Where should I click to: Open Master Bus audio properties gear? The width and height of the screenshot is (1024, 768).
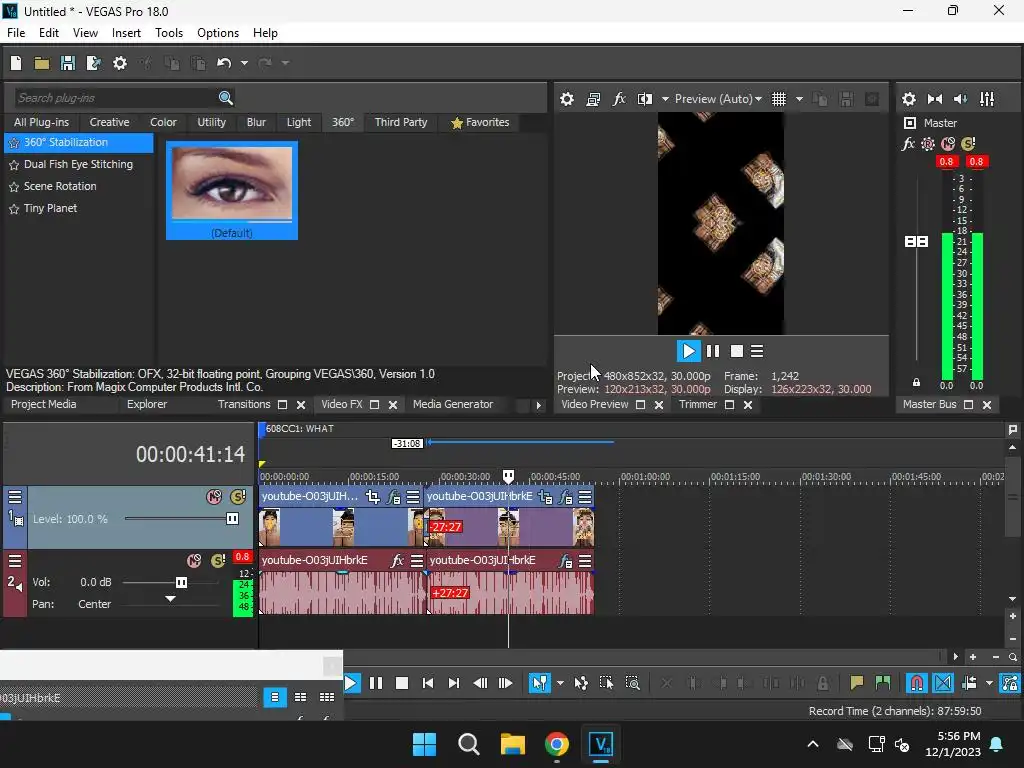point(908,99)
